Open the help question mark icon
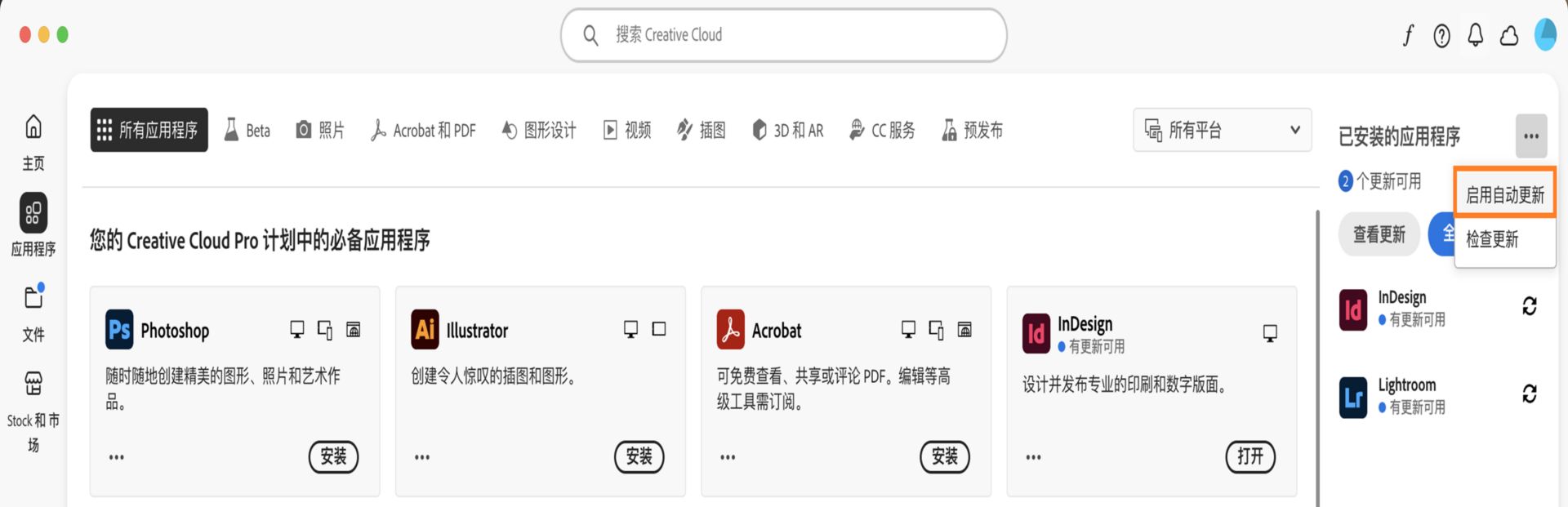 (x=1442, y=36)
